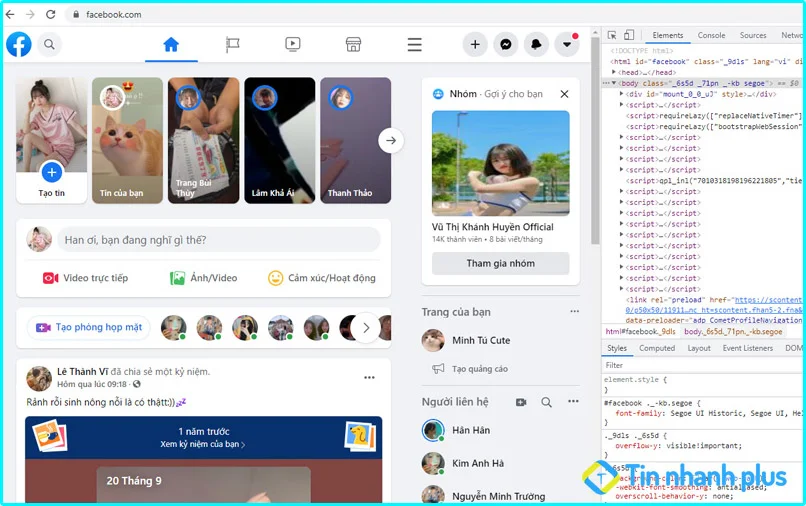Image resolution: width=806 pixels, height=506 pixels.
Task: Expand the div mount_0_0 node
Action: [621, 94]
